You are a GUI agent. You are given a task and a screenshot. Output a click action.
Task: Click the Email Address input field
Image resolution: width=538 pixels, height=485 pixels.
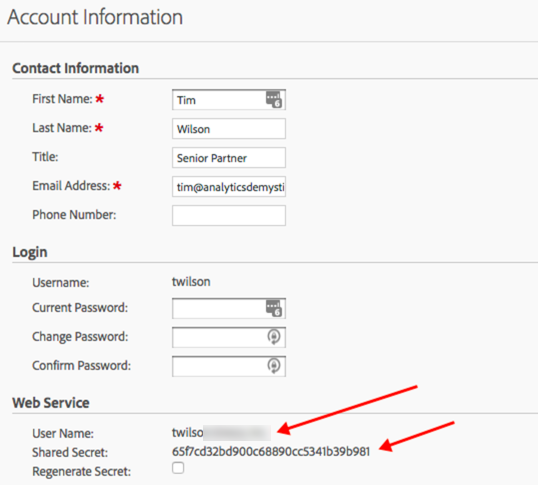229,187
